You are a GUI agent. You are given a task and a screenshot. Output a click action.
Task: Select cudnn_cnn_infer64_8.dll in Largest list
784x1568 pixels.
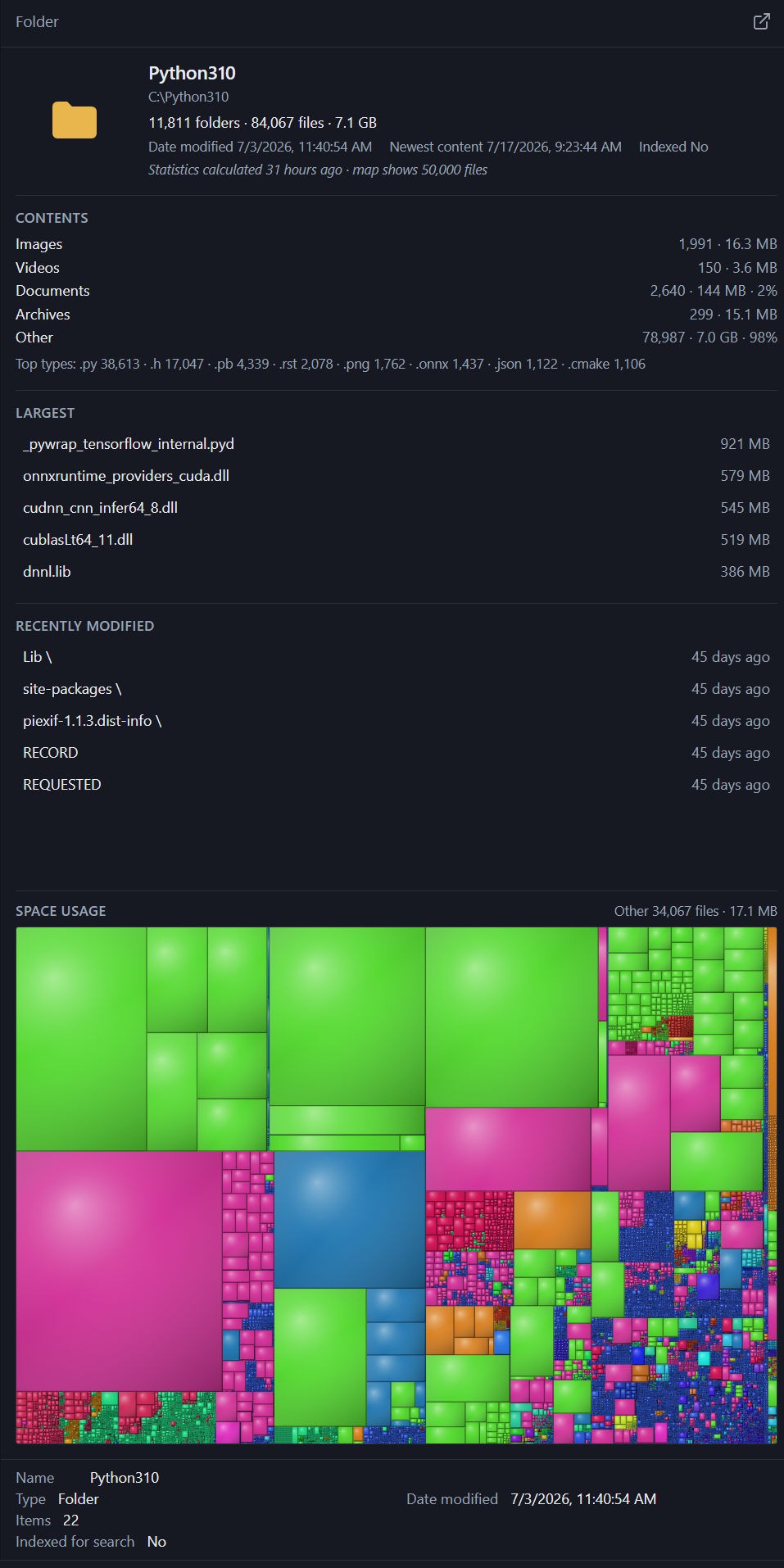(397, 508)
